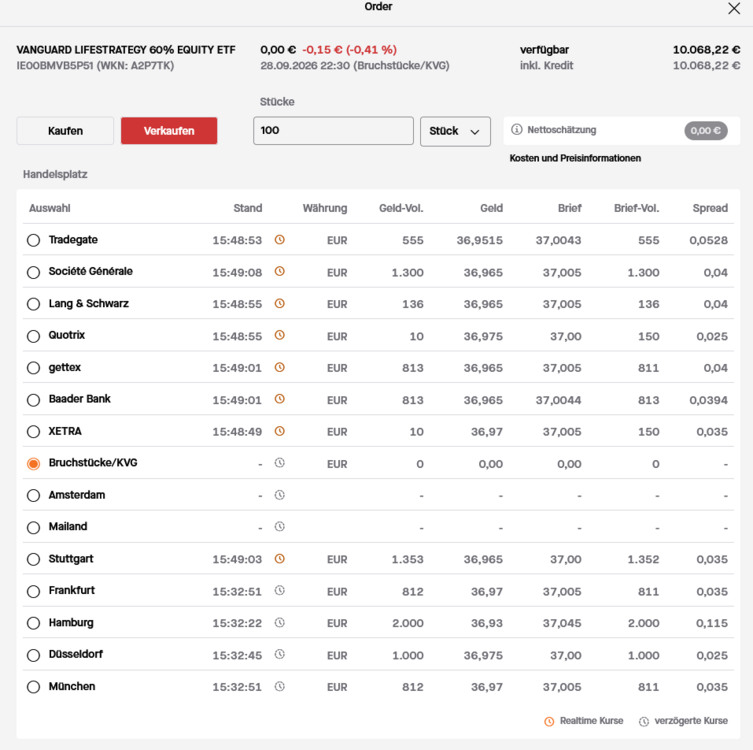Click the realtime clock icon in Société Générale row
Image resolution: width=753 pixels, height=750 pixels.
[279, 271]
